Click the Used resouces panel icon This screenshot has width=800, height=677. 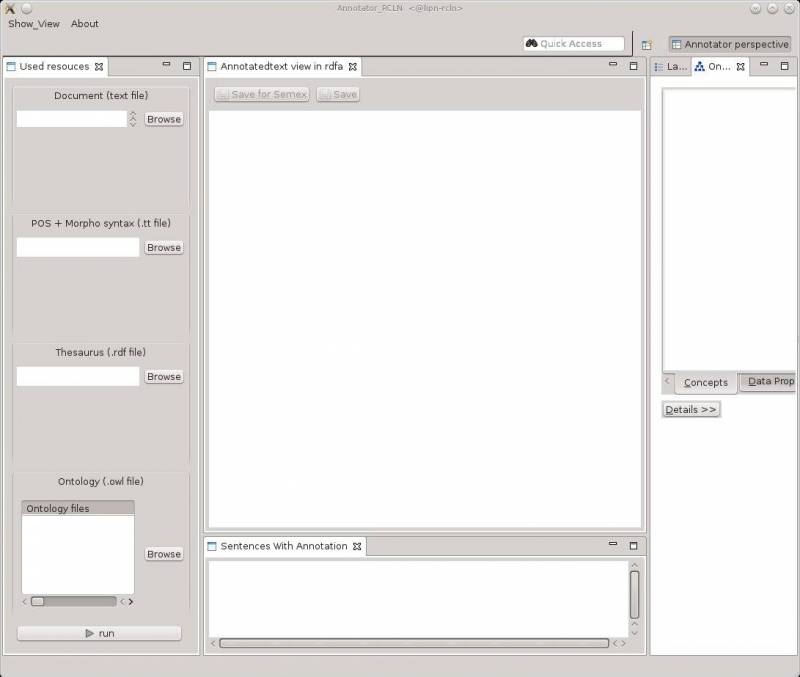tap(10, 67)
